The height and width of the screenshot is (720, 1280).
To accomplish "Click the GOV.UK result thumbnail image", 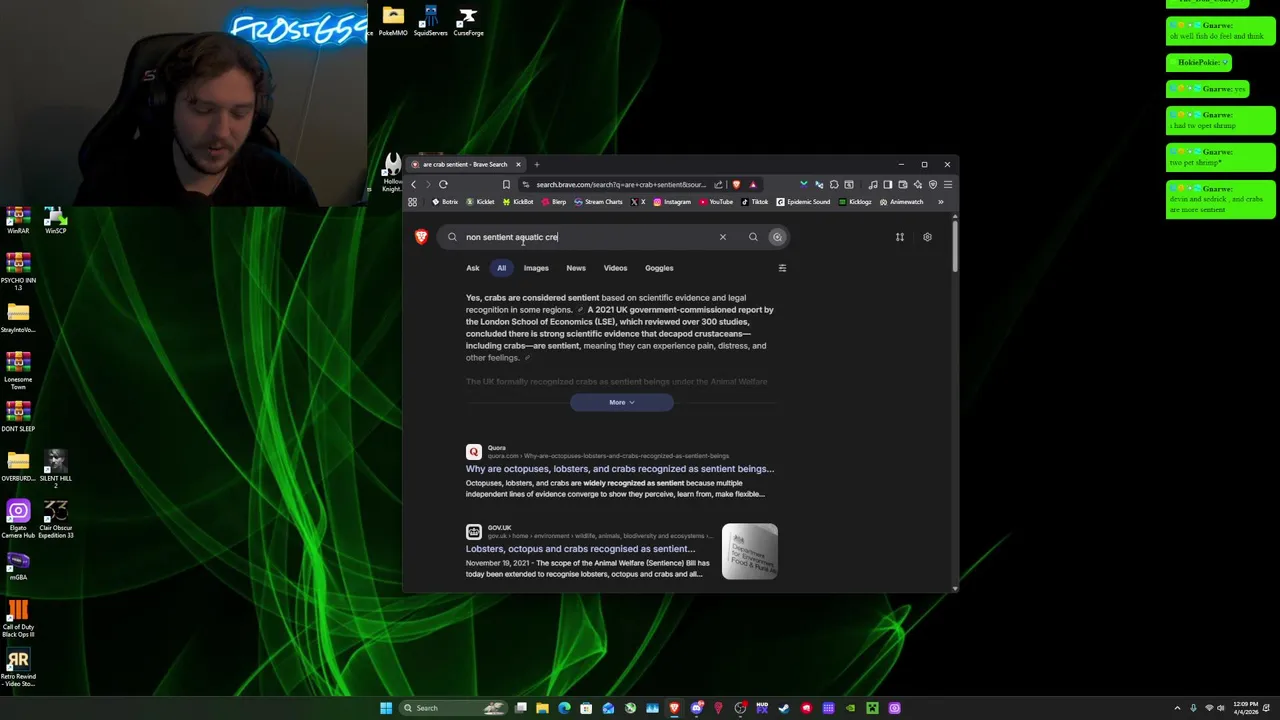I will [x=750, y=551].
